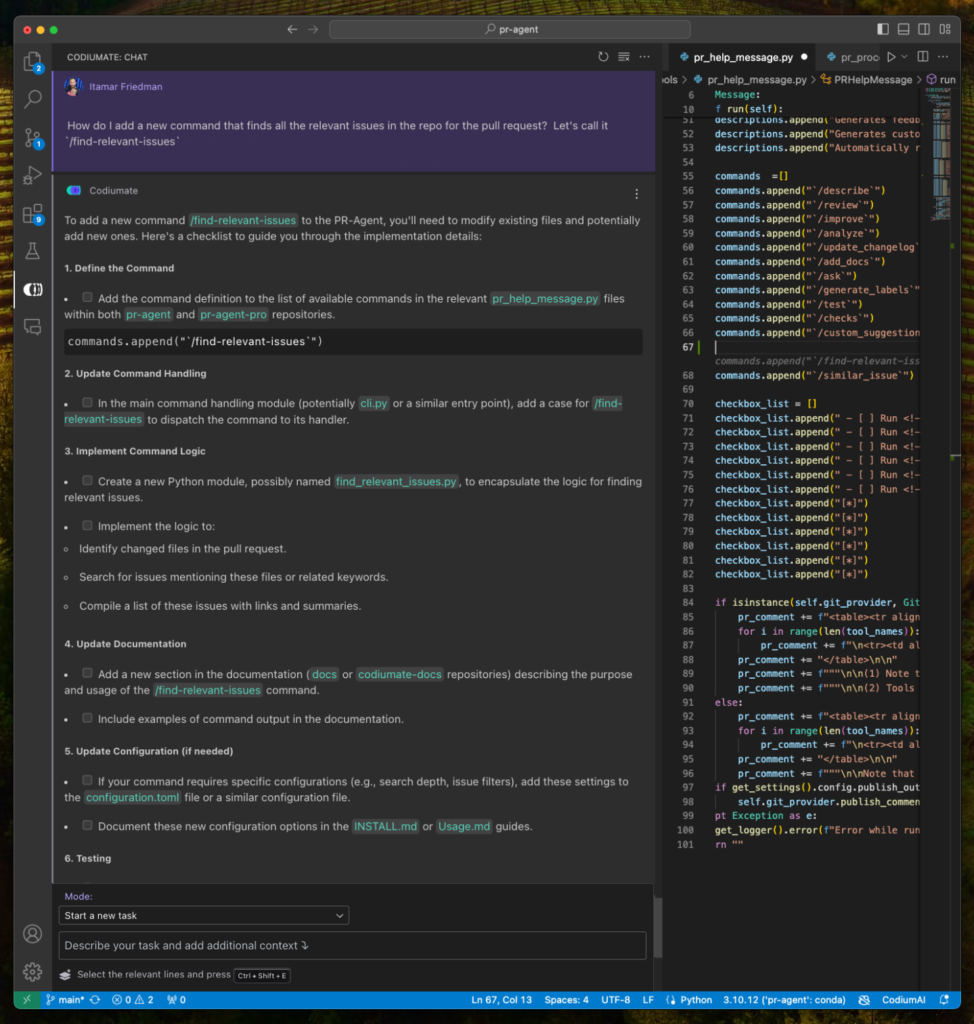Refresh the Codiumate chat
Viewport: 974px width, 1024px height.
click(x=603, y=57)
